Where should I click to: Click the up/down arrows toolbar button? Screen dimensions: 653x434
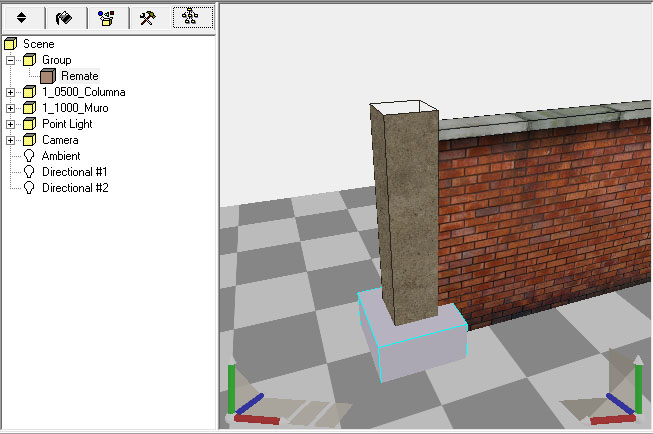pyautogui.click(x=22, y=18)
